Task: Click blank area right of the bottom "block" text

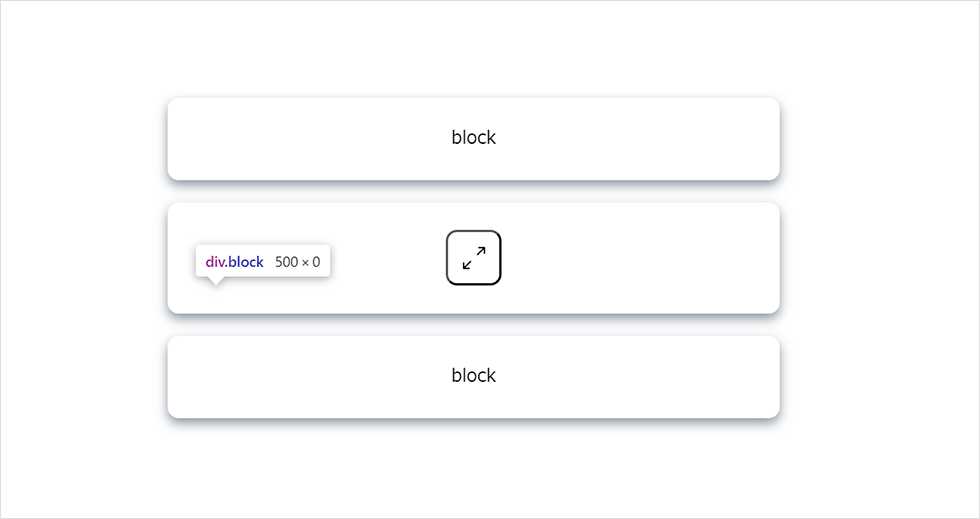Action: click(638, 376)
